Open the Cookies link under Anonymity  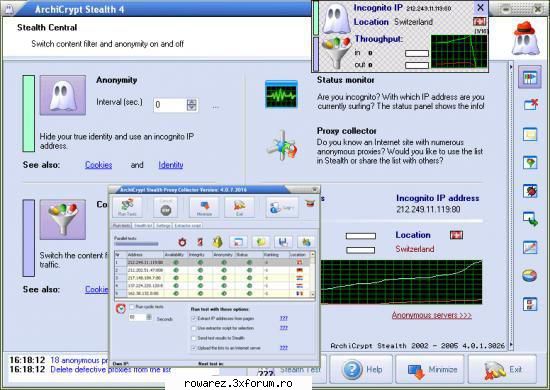tap(99, 165)
